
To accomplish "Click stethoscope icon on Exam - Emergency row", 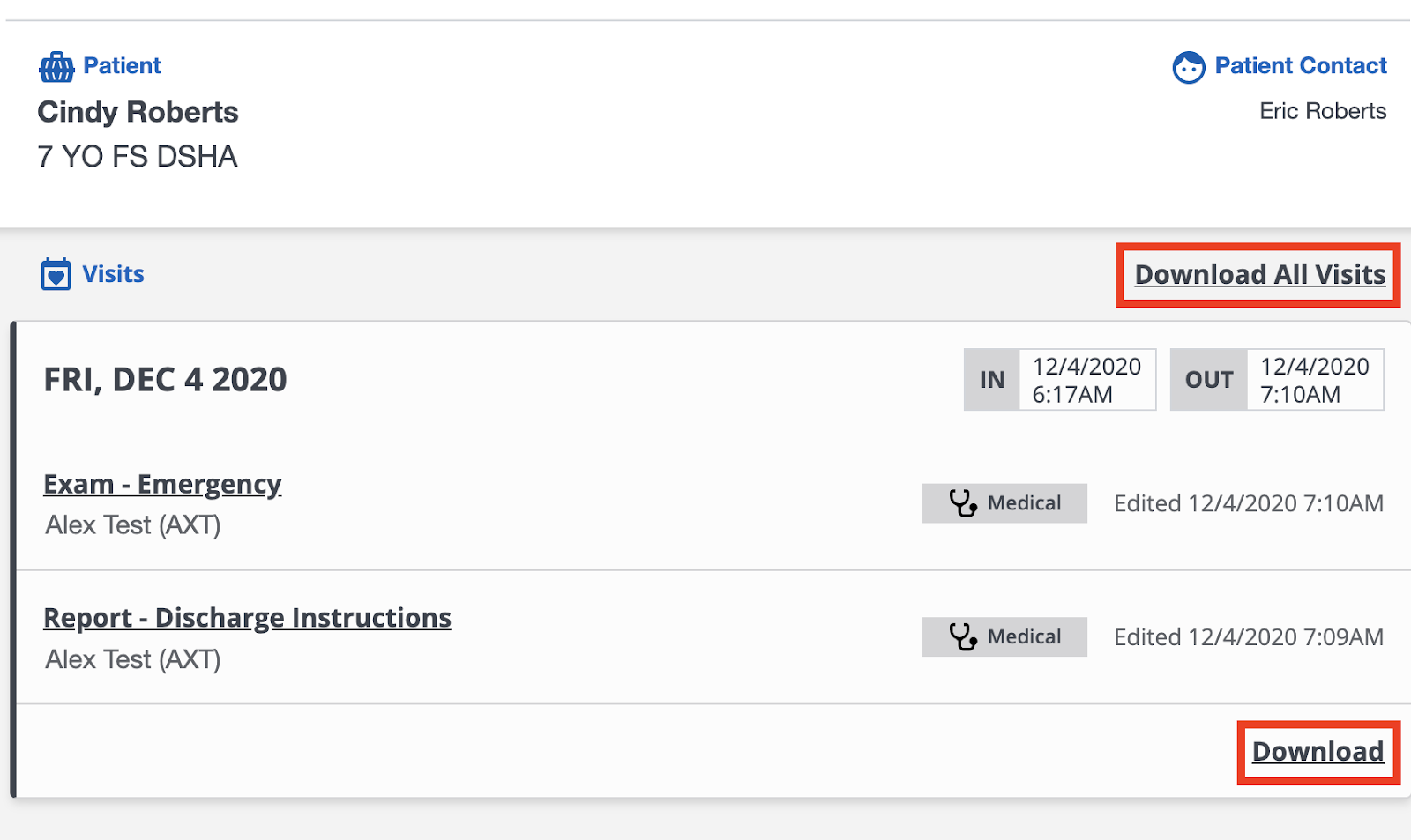I will click(x=962, y=503).
